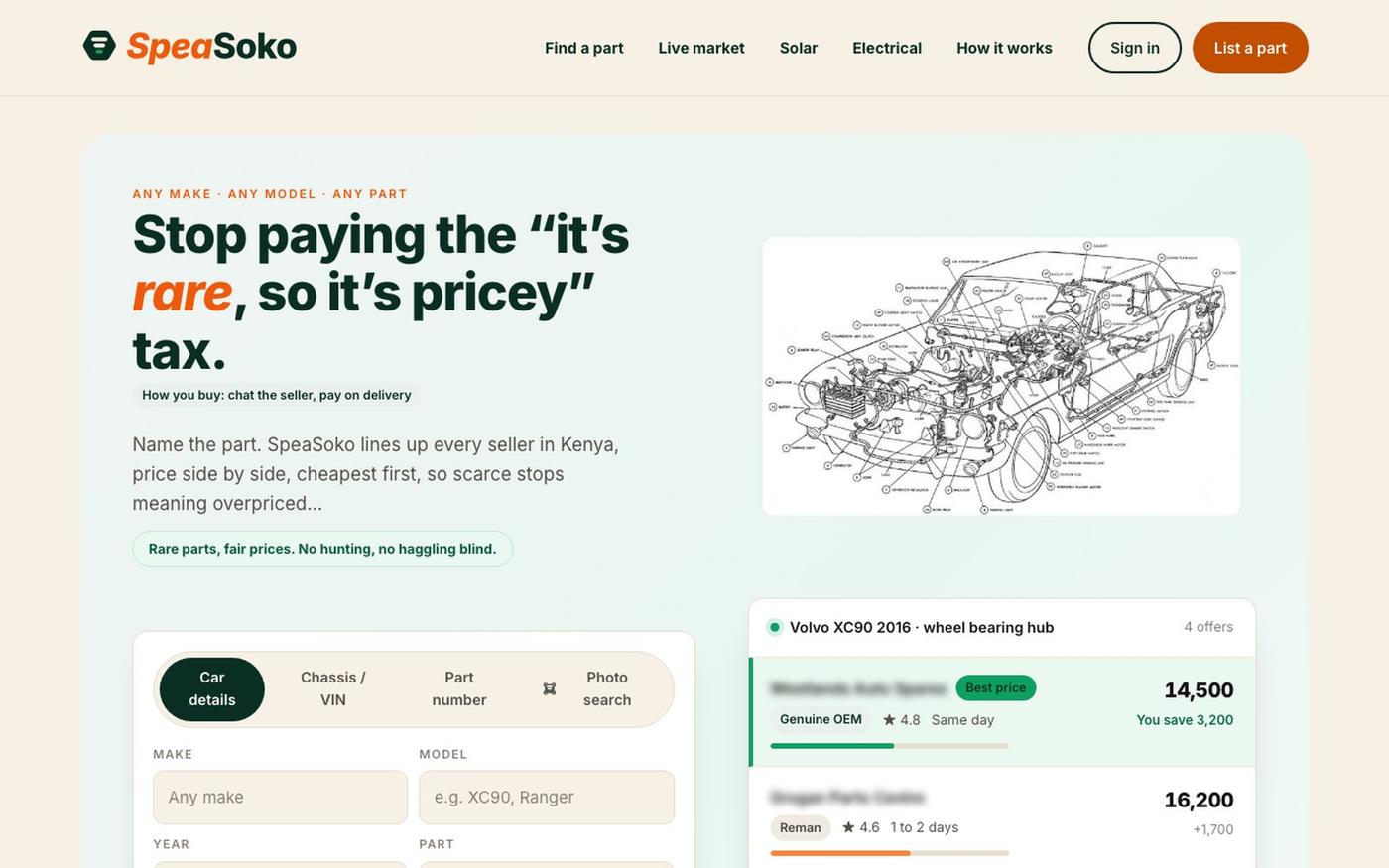The height and width of the screenshot is (868, 1389).
Task: Open the Electrical section
Action: point(887,48)
